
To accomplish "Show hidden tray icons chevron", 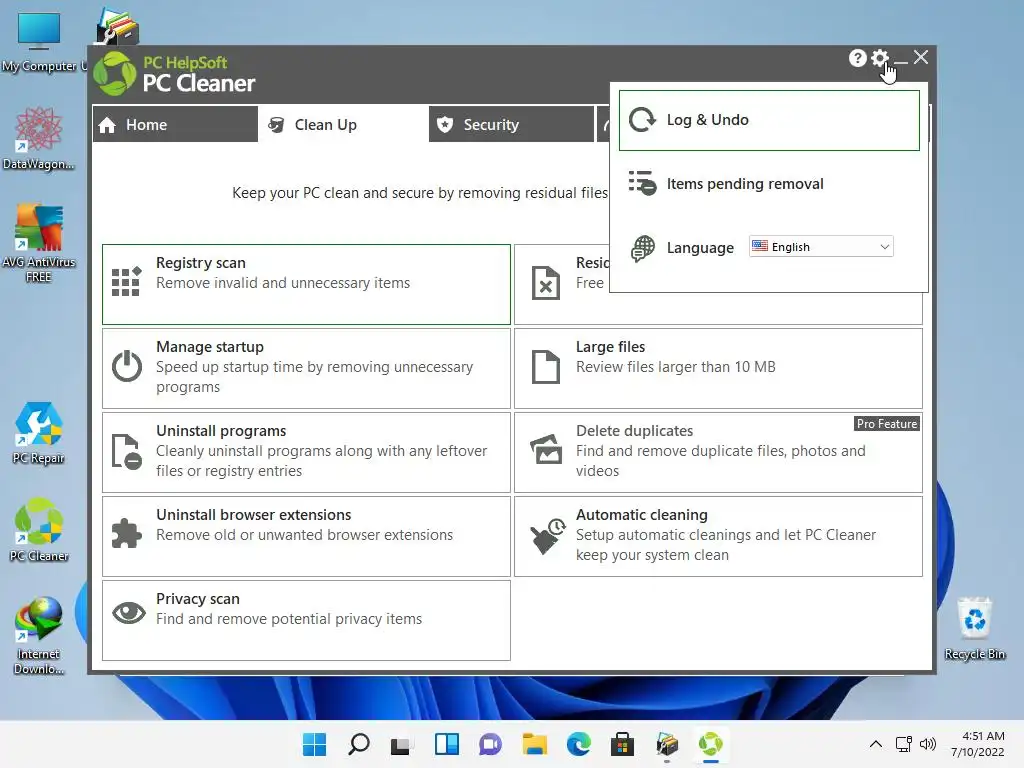I will click(876, 744).
